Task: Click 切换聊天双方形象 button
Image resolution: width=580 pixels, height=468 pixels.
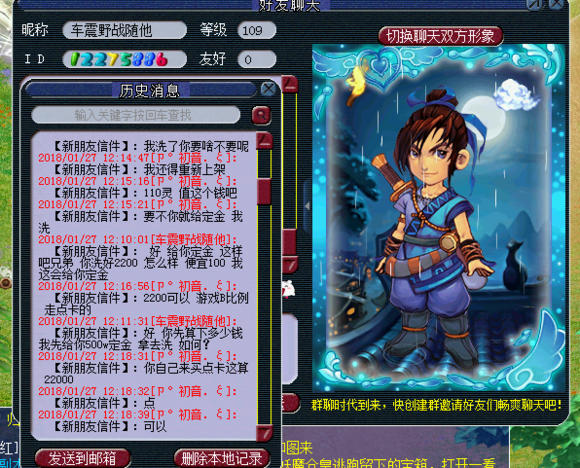Action: (x=440, y=36)
